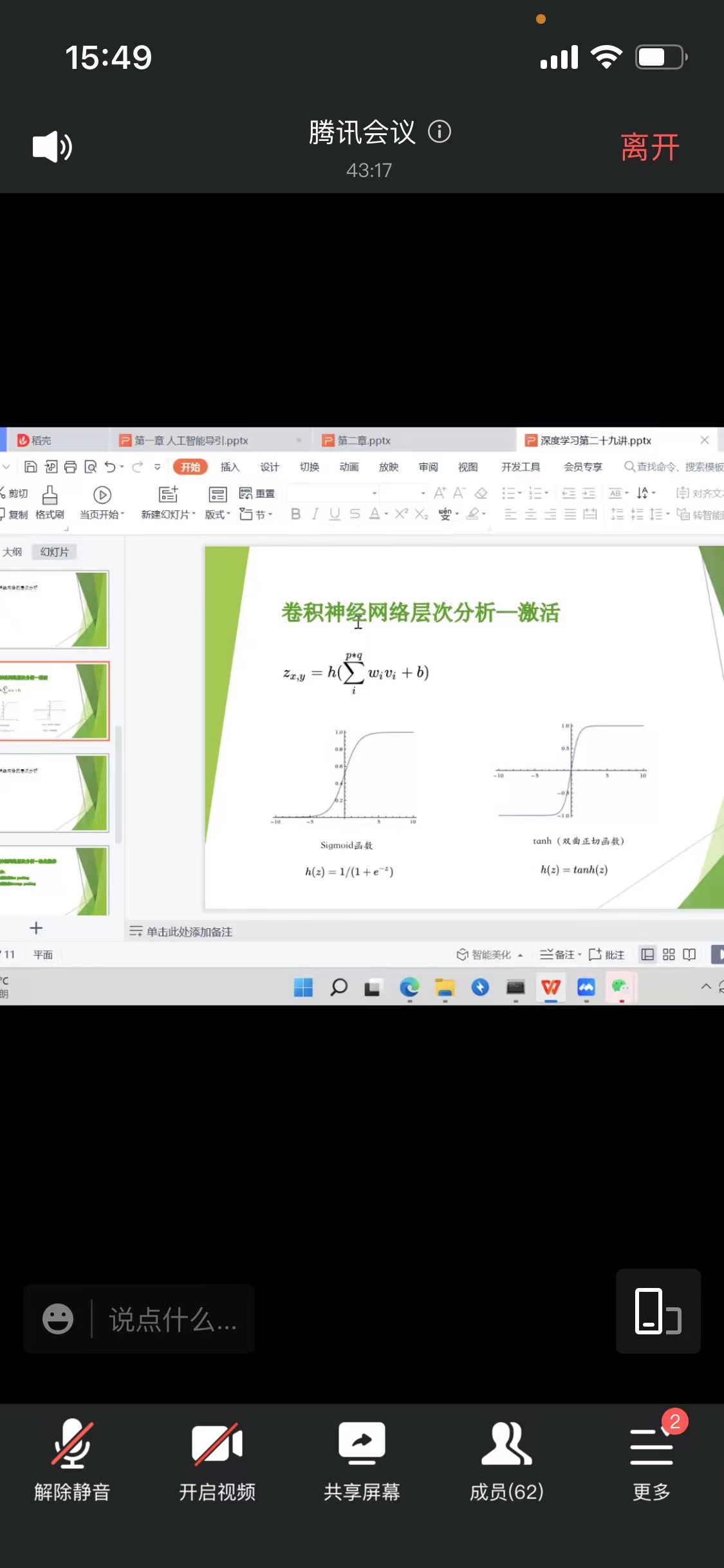Expand the 版式 layout dropdown
724x1568 pixels.
(218, 514)
